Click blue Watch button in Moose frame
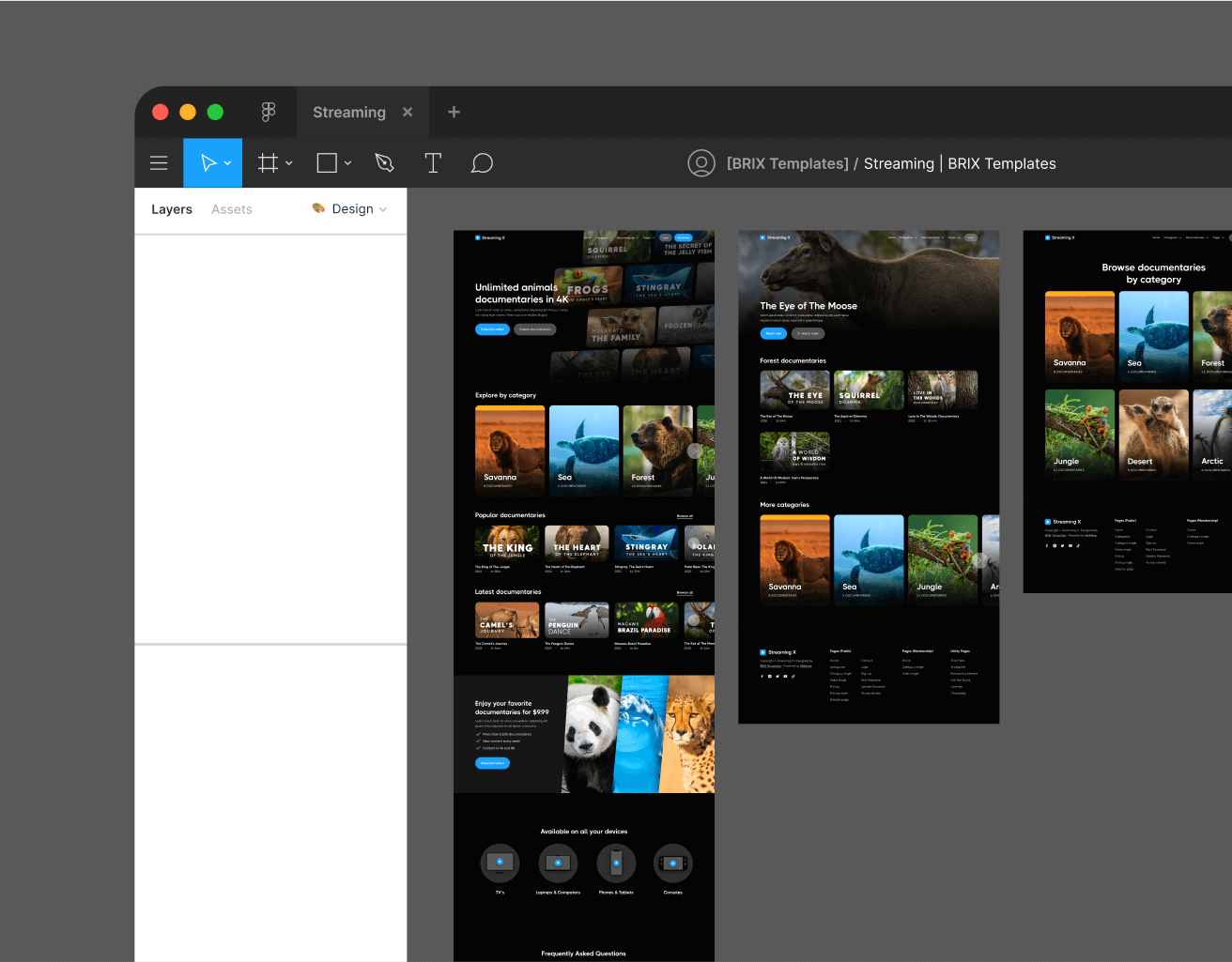This screenshot has height=962, width=1232. coord(773,333)
